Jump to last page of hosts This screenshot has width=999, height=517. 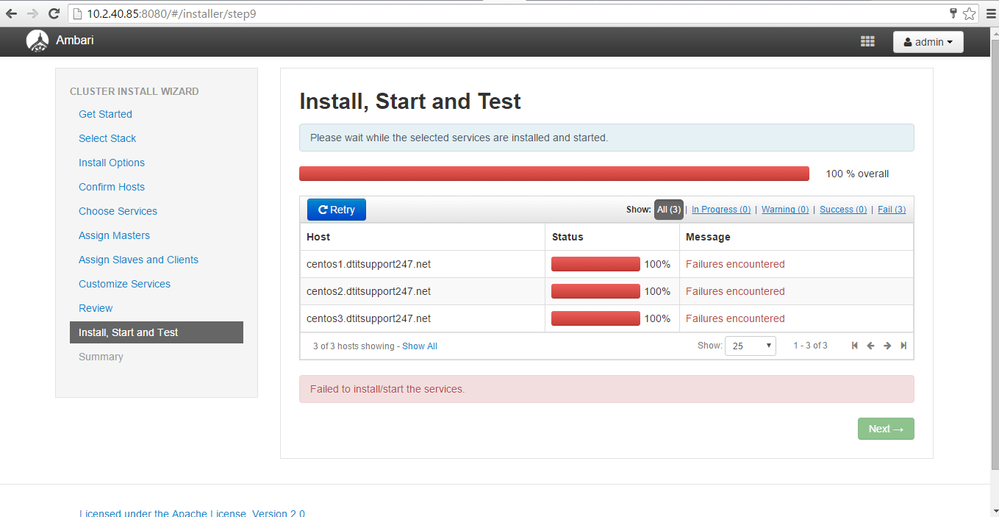[903, 346]
